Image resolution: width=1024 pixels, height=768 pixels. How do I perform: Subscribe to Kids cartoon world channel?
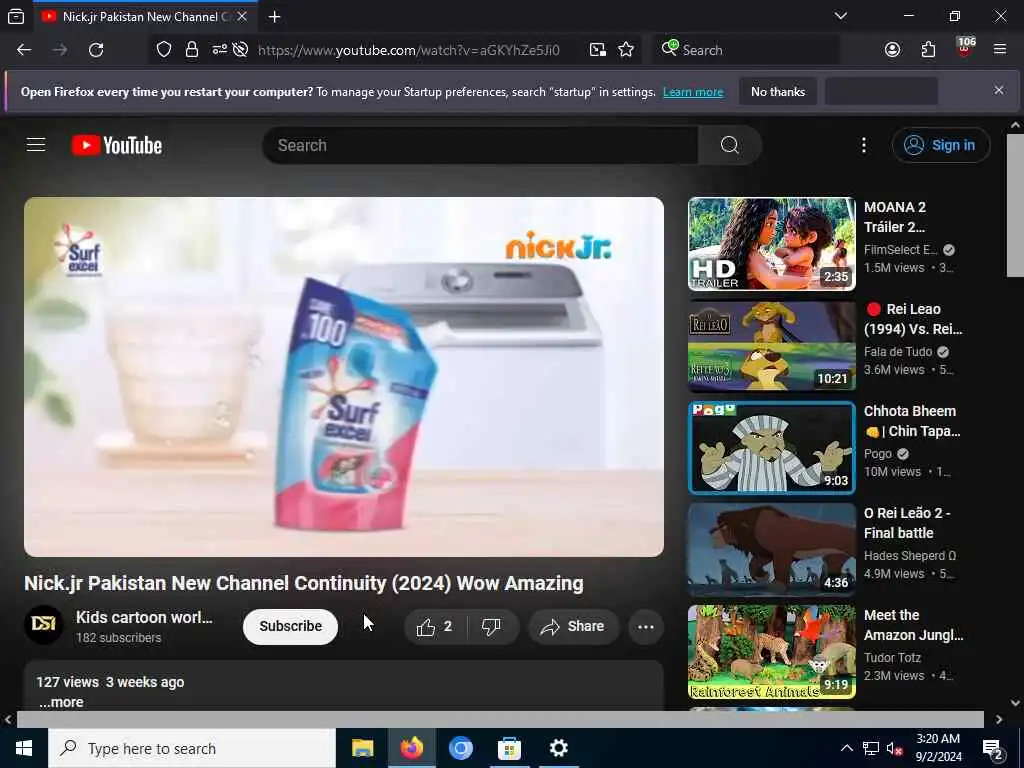tap(291, 626)
